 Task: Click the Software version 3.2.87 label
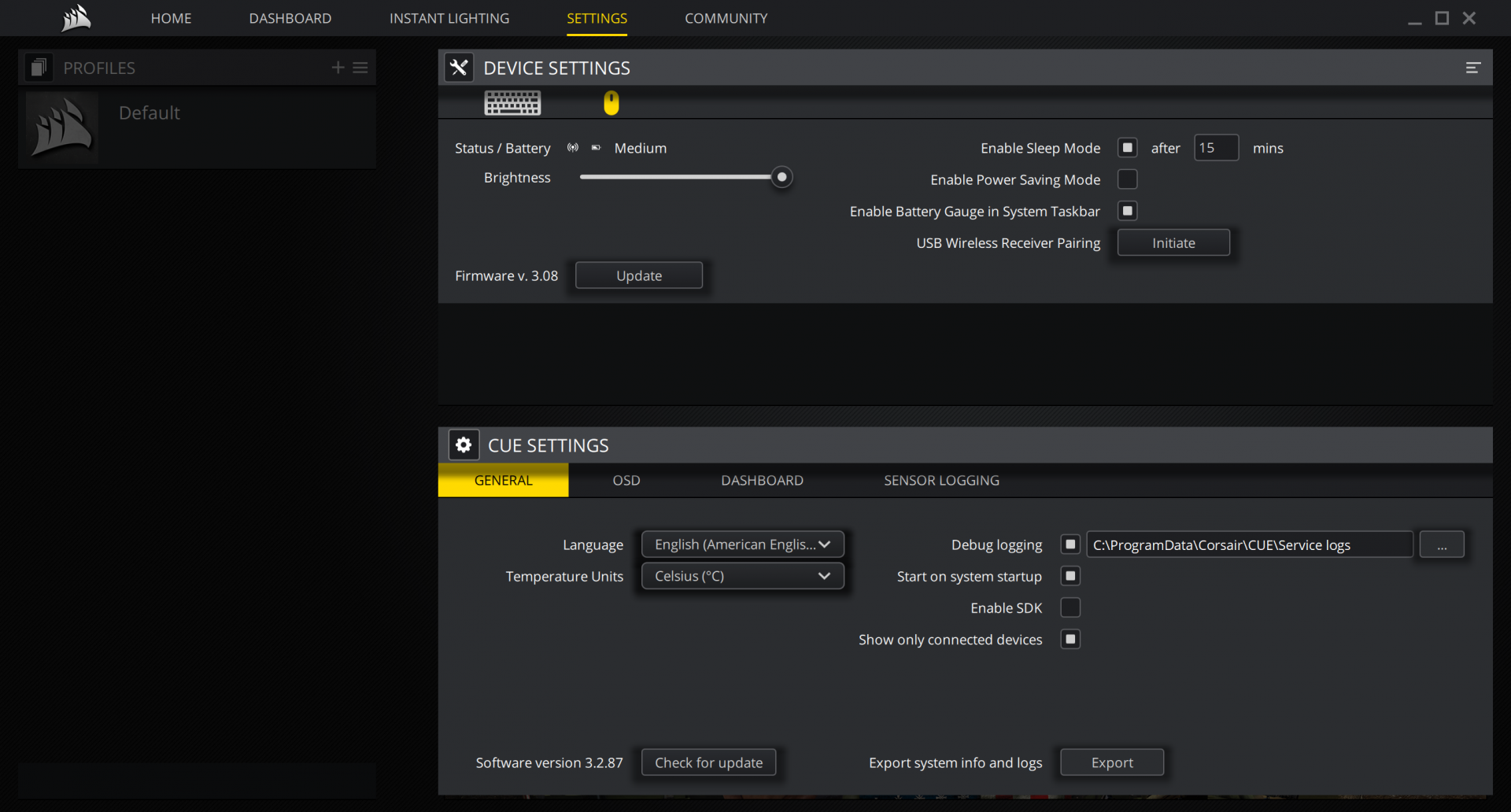549,762
